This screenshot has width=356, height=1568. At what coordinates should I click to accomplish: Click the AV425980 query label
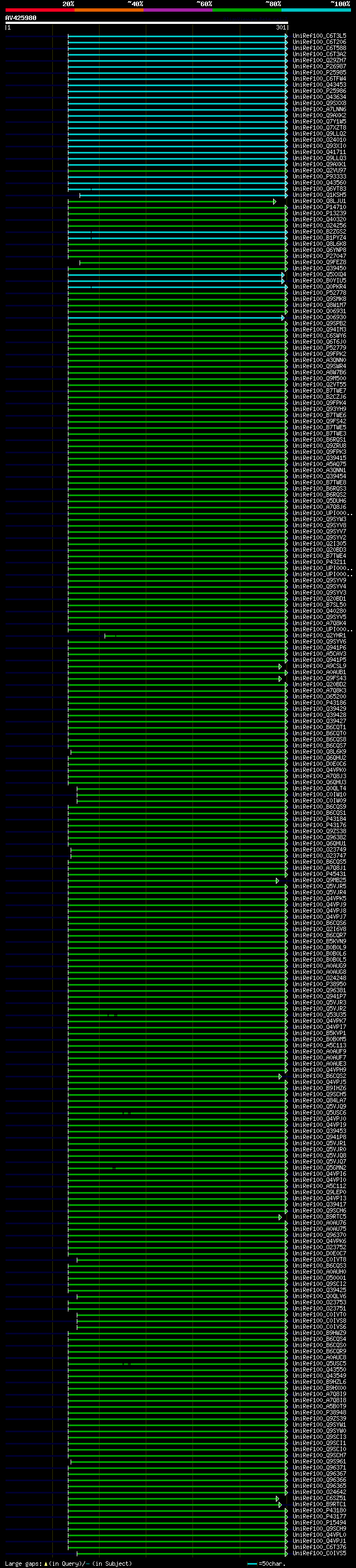click(21, 18)
